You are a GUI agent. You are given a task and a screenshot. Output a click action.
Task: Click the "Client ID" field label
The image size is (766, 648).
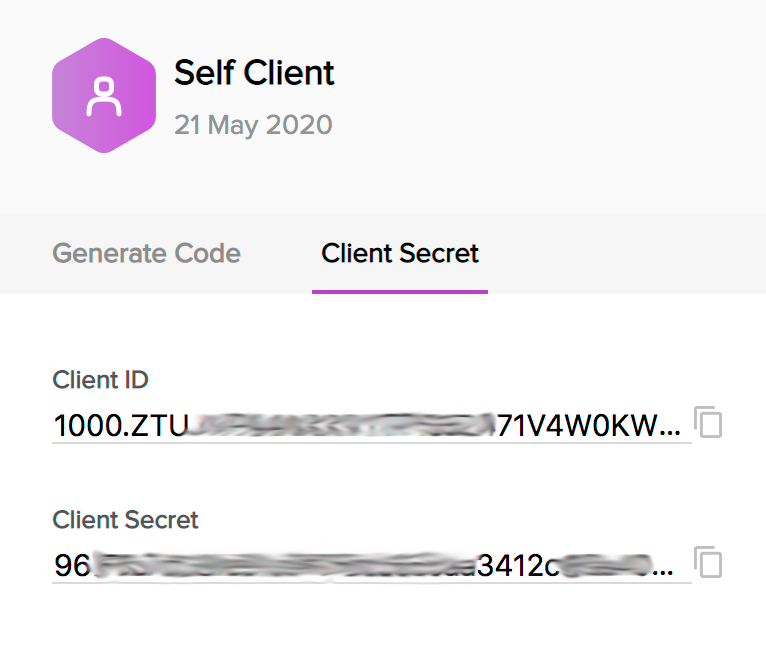pyautogui.click(x=100, y=380)
